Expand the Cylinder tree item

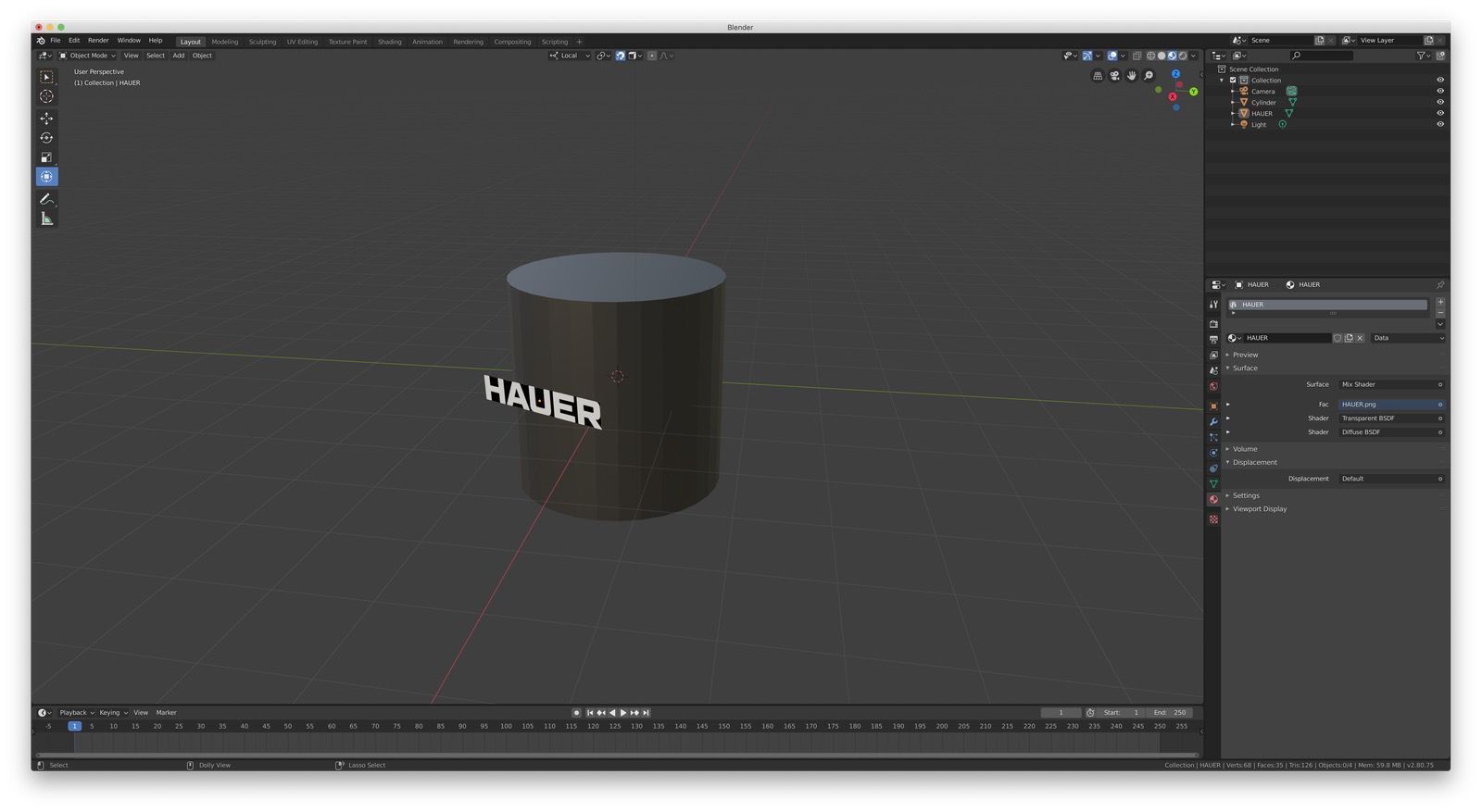(x=1233, y=102)
